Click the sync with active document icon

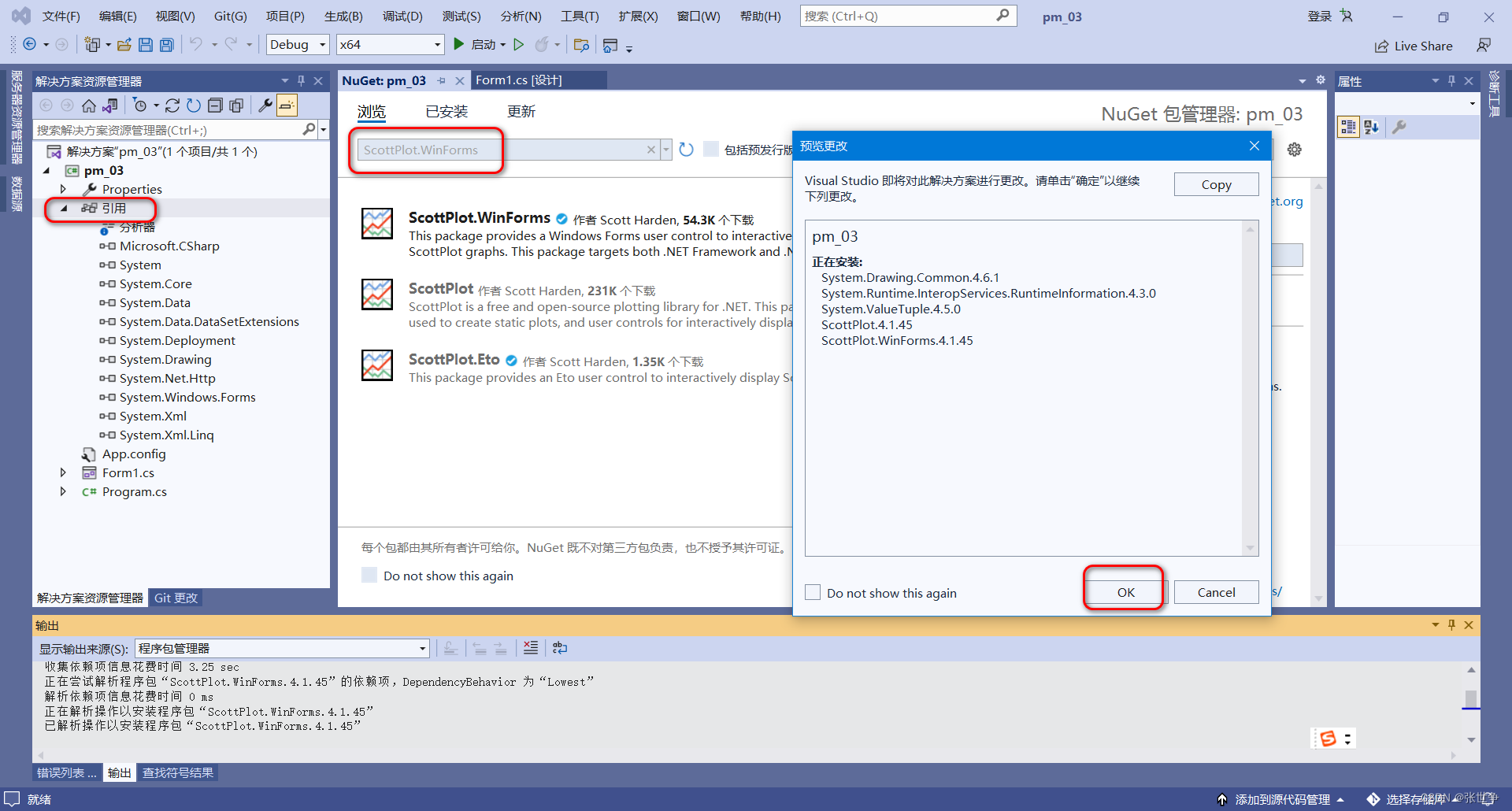pyautogui.click(x=172, y=106)
